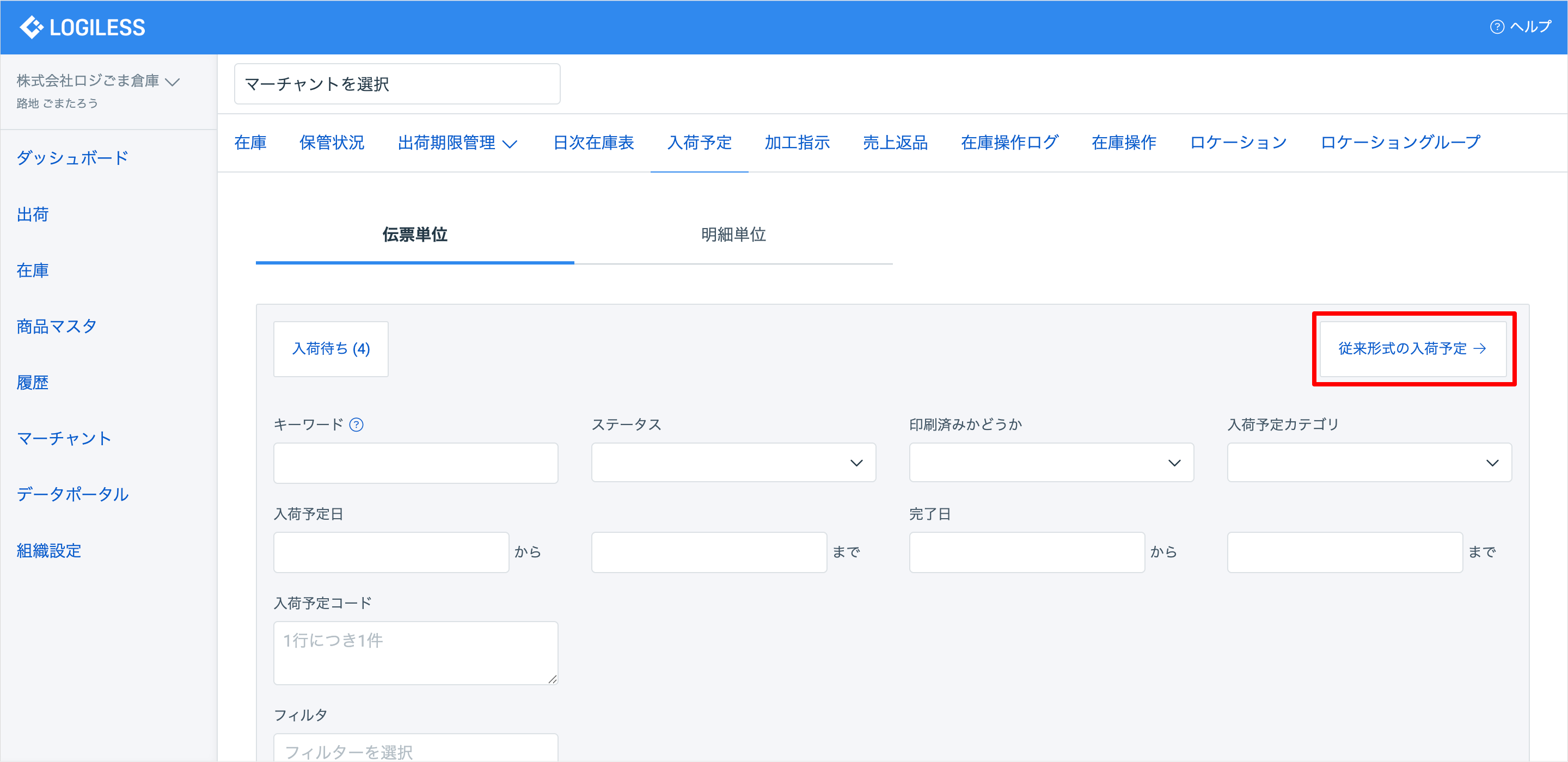
Task: Open 従来形式の入荷予定 arrow link
Action: click(1412, 349)
